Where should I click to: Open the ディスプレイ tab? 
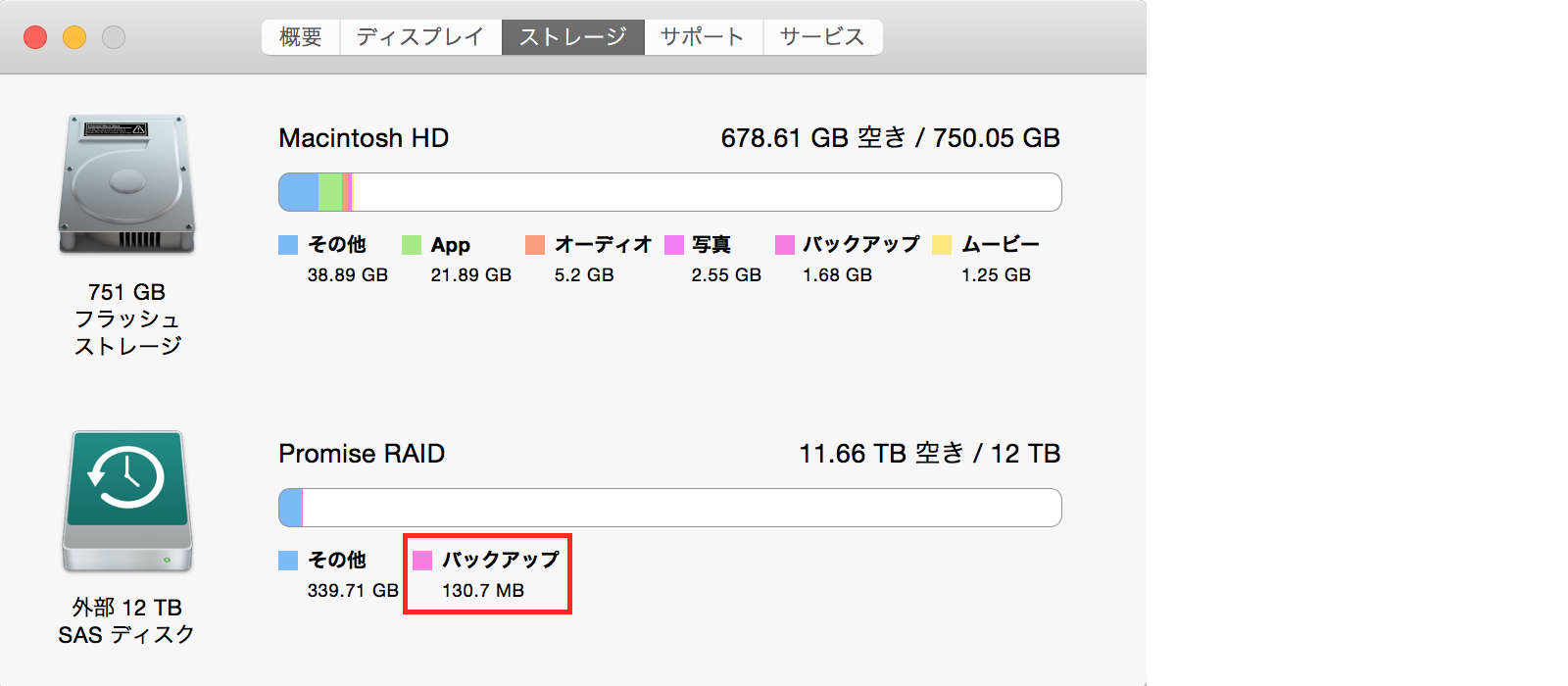point(420,37)
